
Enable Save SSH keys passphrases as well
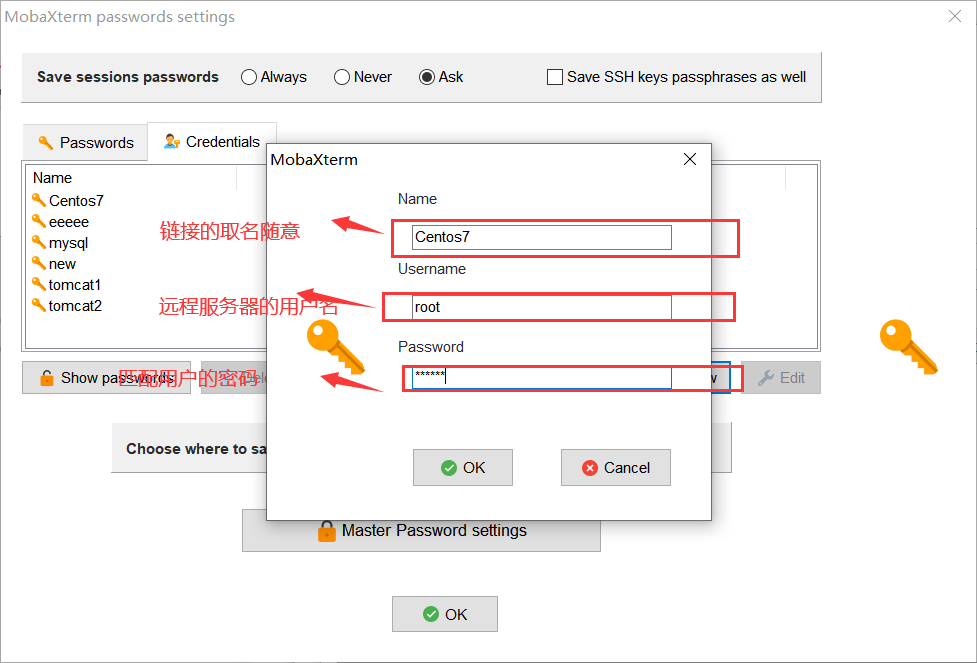[x=555, y=76]
